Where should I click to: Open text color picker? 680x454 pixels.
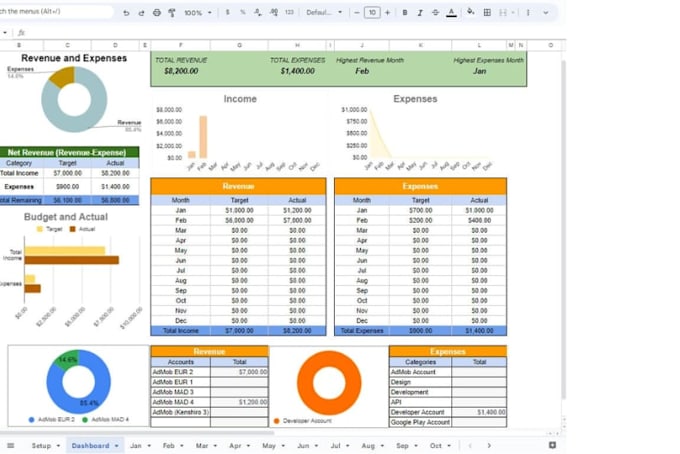click(451, 13)
